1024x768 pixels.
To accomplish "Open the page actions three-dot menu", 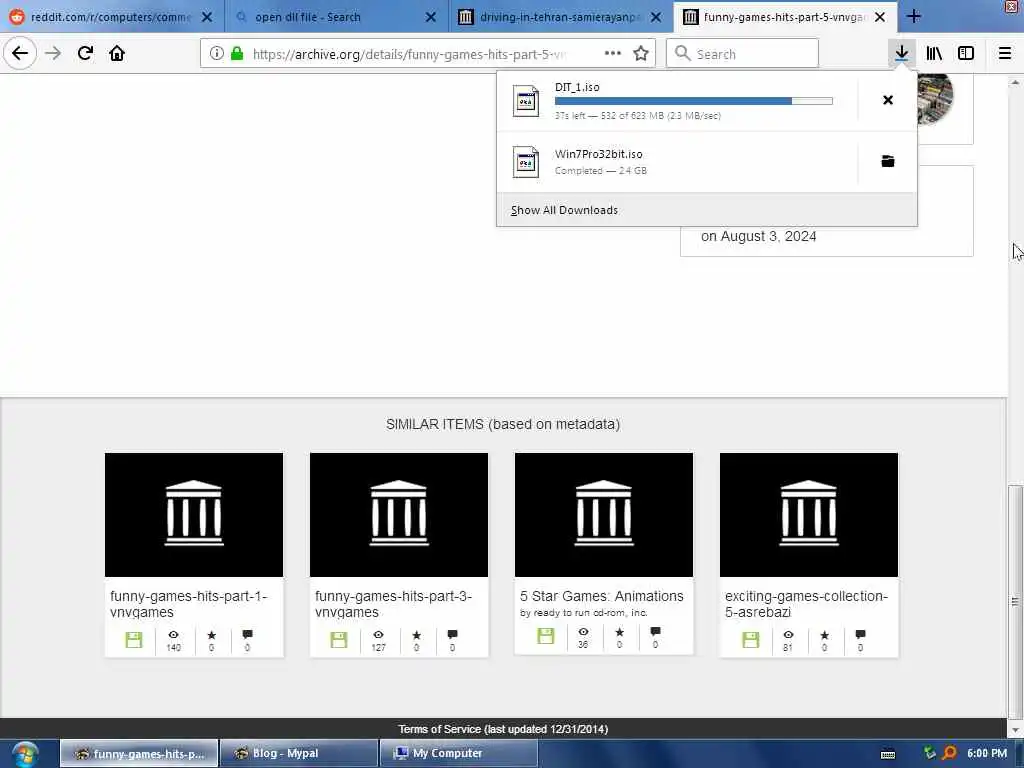I will pos(613,54).
